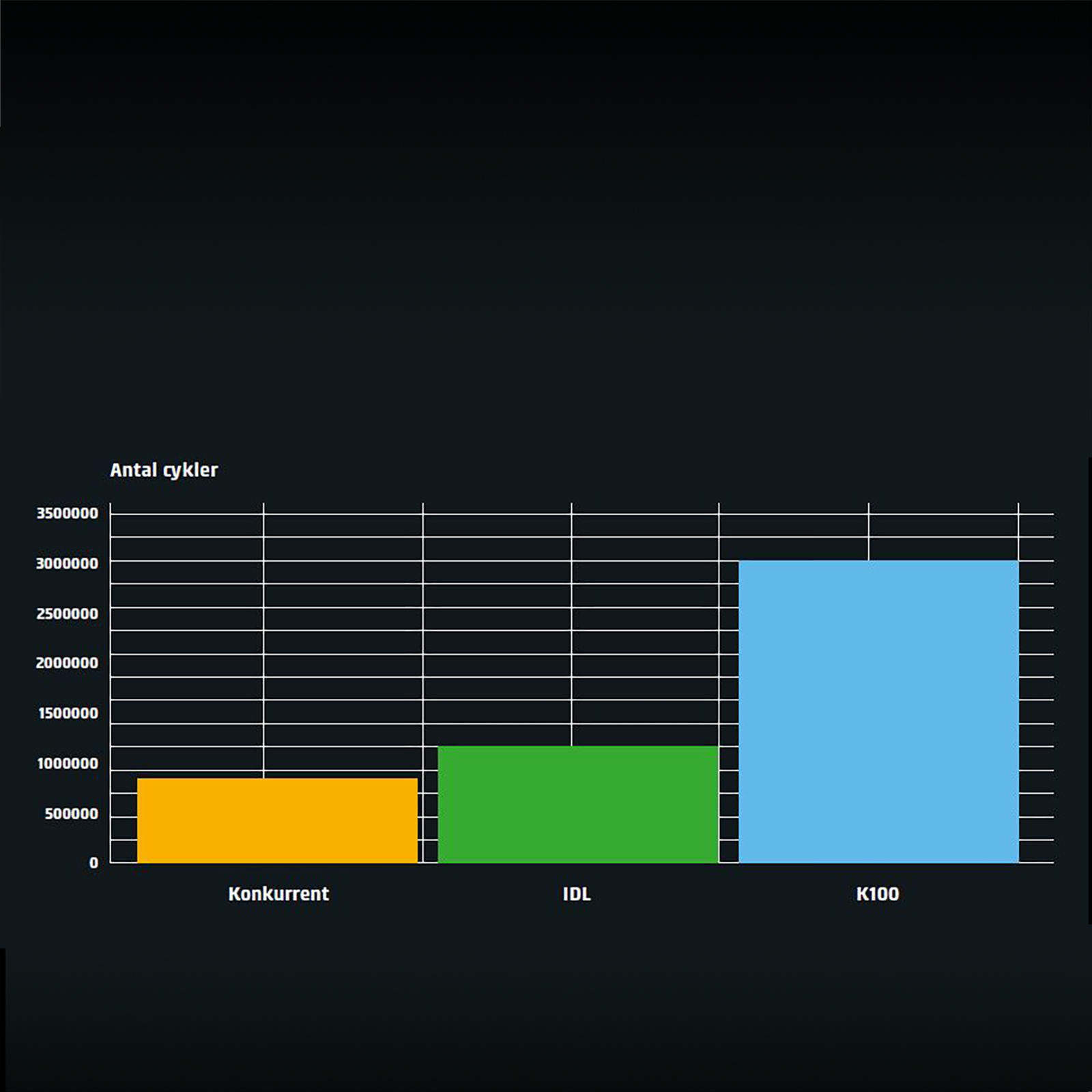The width and height of the screenshot is (1092, 1092).
Task: Select the 3000000 y-axis value
Action: click(x=67, y=564)
